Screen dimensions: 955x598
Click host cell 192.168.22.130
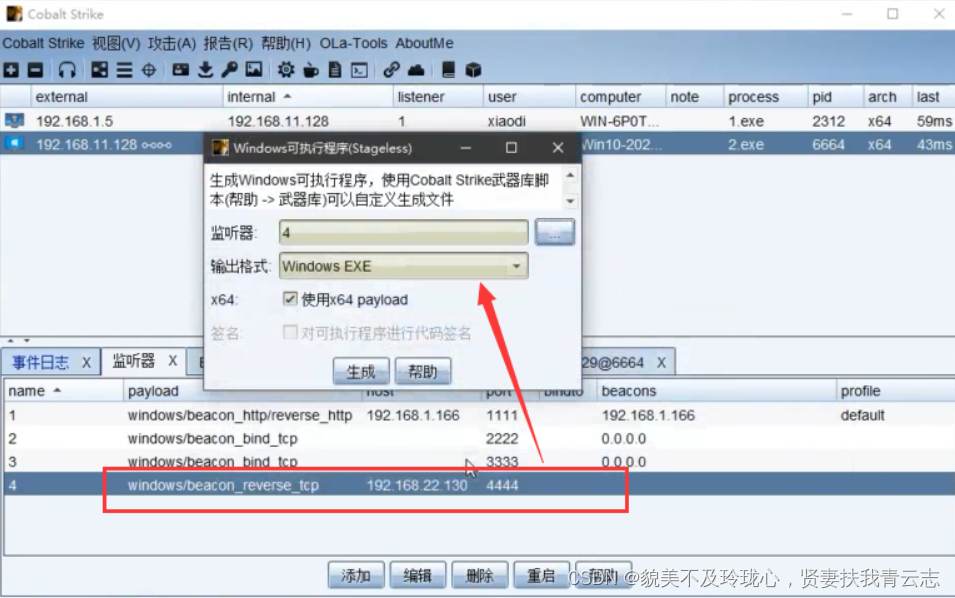[417, 485]
